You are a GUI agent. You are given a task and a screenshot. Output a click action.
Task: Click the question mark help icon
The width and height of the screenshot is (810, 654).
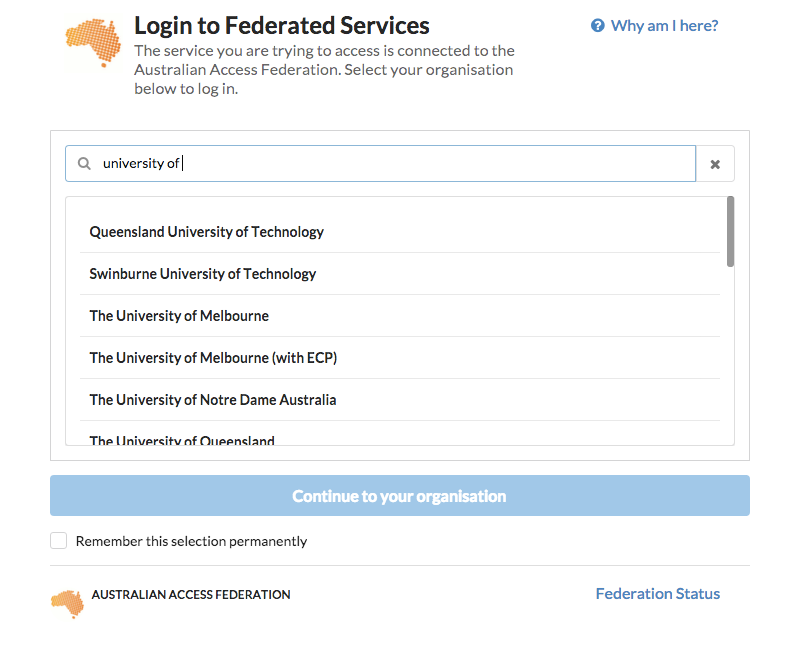coord(598,26)
